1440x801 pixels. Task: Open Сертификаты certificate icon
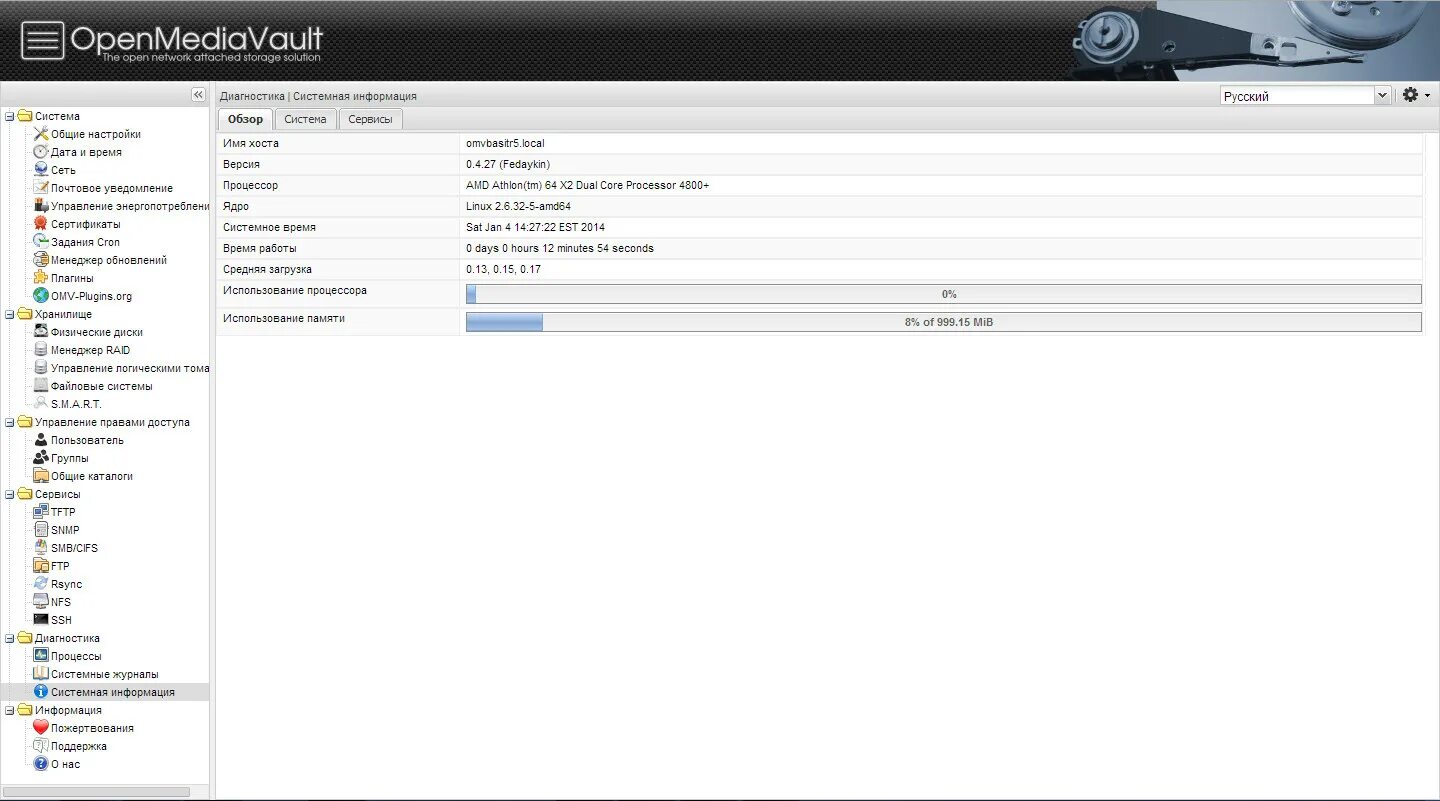pyautogui.click(x=41, y=224)
